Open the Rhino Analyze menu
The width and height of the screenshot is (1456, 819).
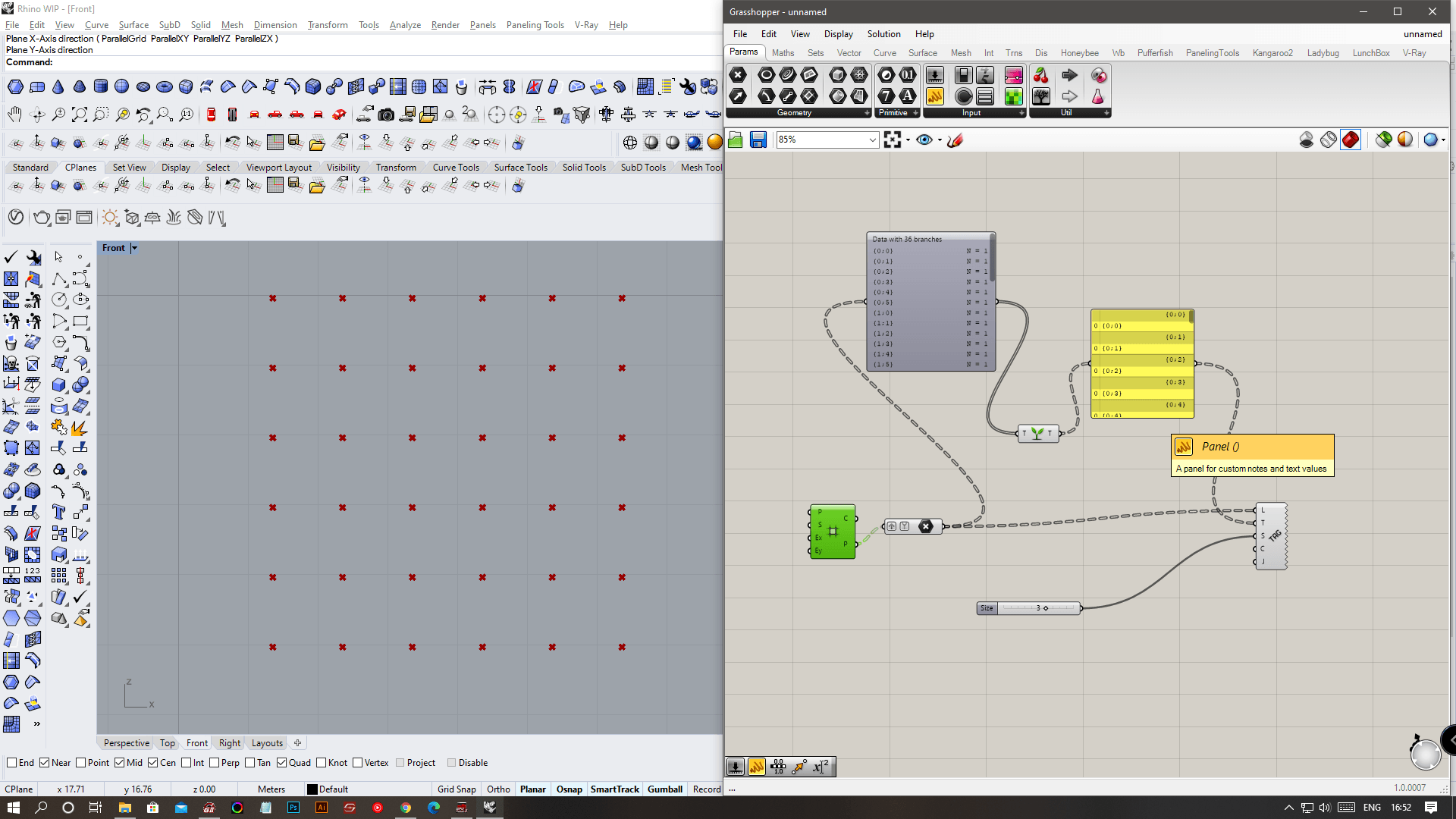point(405,25)
